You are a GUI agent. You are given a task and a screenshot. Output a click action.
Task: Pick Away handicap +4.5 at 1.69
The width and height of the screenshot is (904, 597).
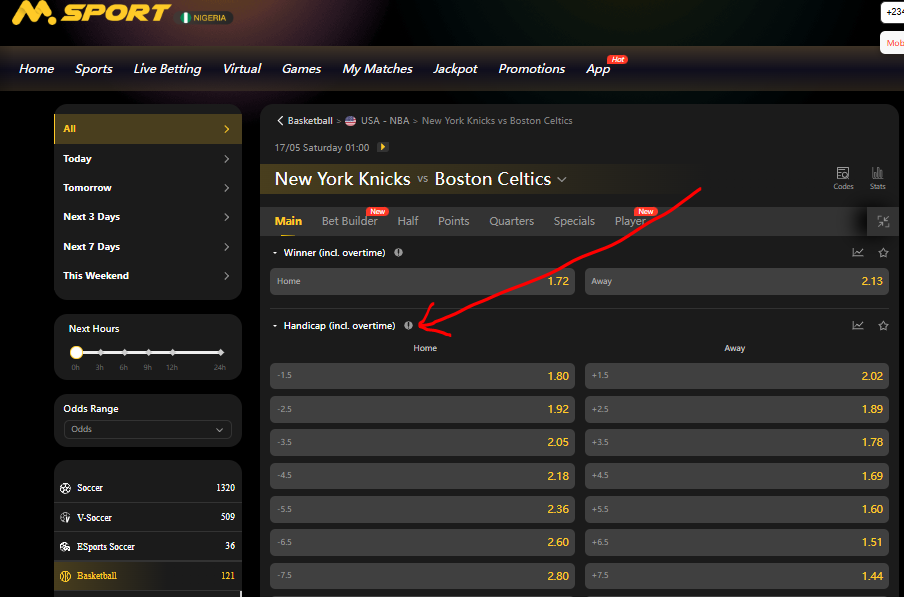(736, 475)
